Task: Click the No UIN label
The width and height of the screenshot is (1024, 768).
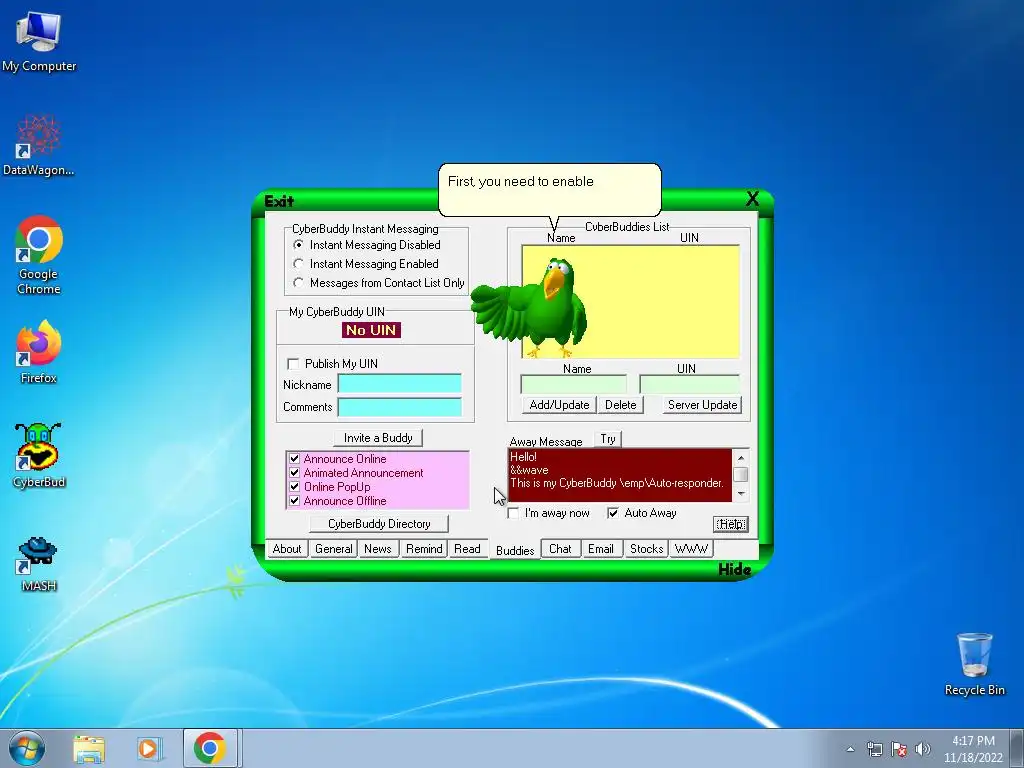Action: tap(371, 330)
